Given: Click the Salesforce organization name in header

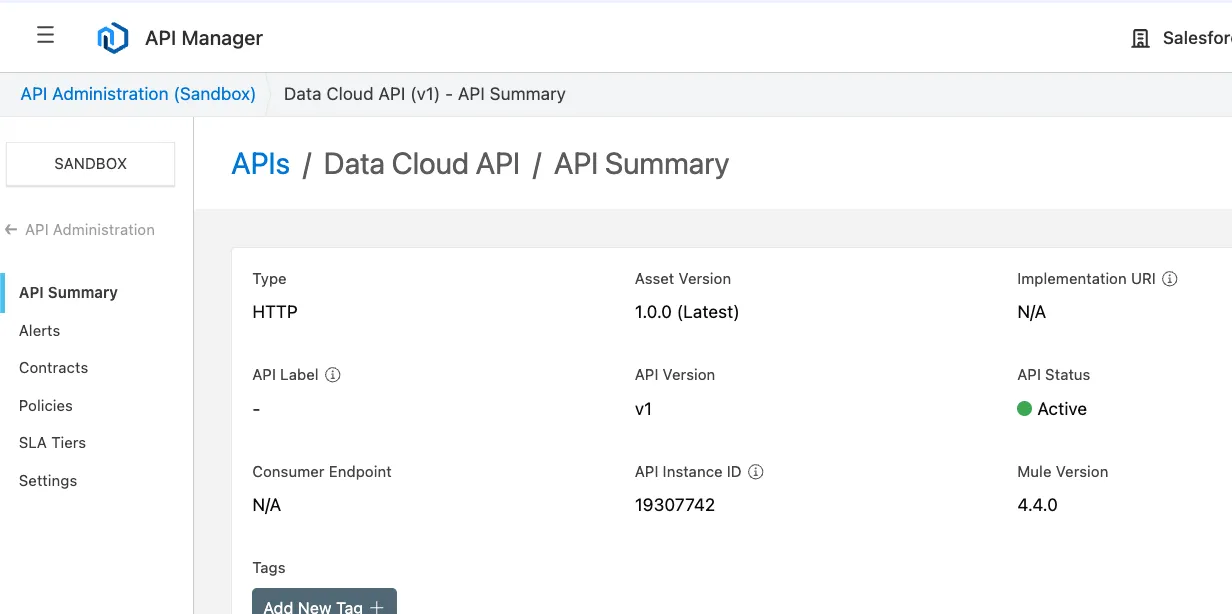Looking at the screenshot, I should (x=1197, y=39).
